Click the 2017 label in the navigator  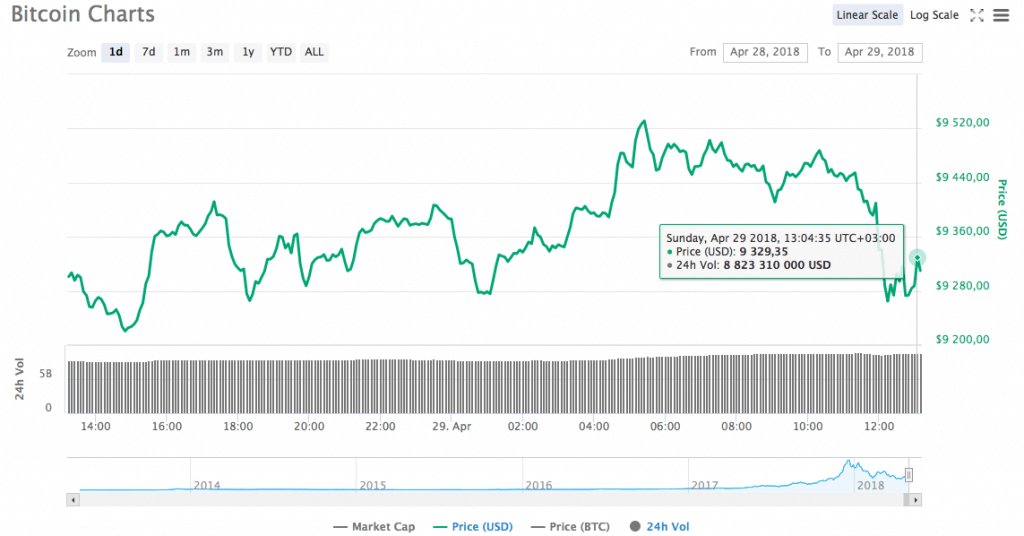pos(705,485)
